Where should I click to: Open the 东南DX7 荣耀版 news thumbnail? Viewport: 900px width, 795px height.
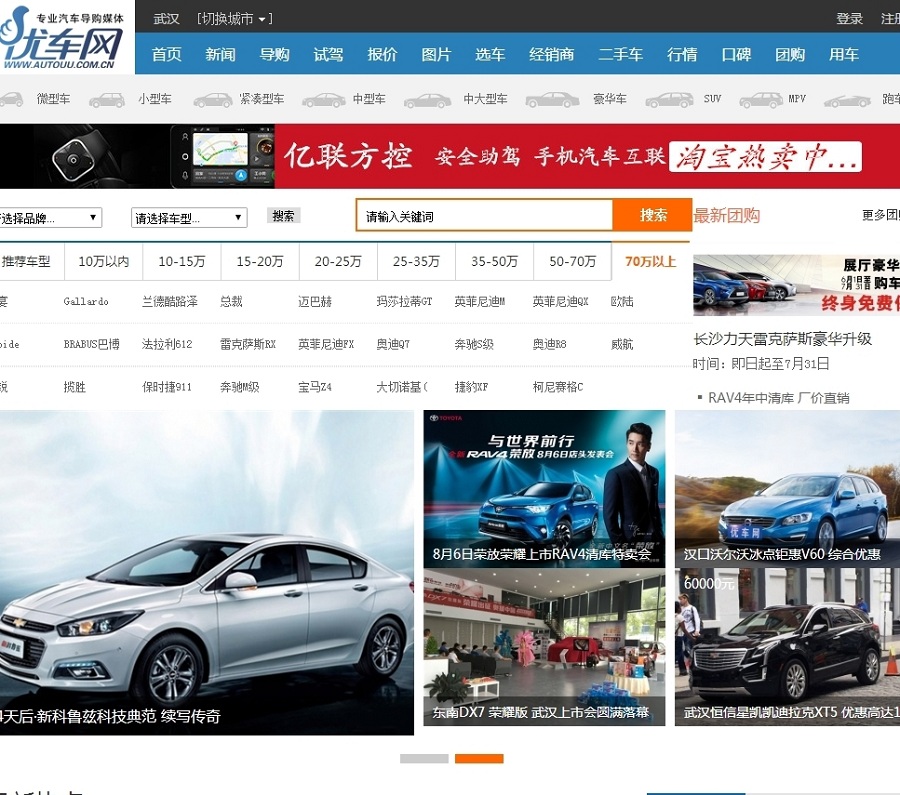544,647
